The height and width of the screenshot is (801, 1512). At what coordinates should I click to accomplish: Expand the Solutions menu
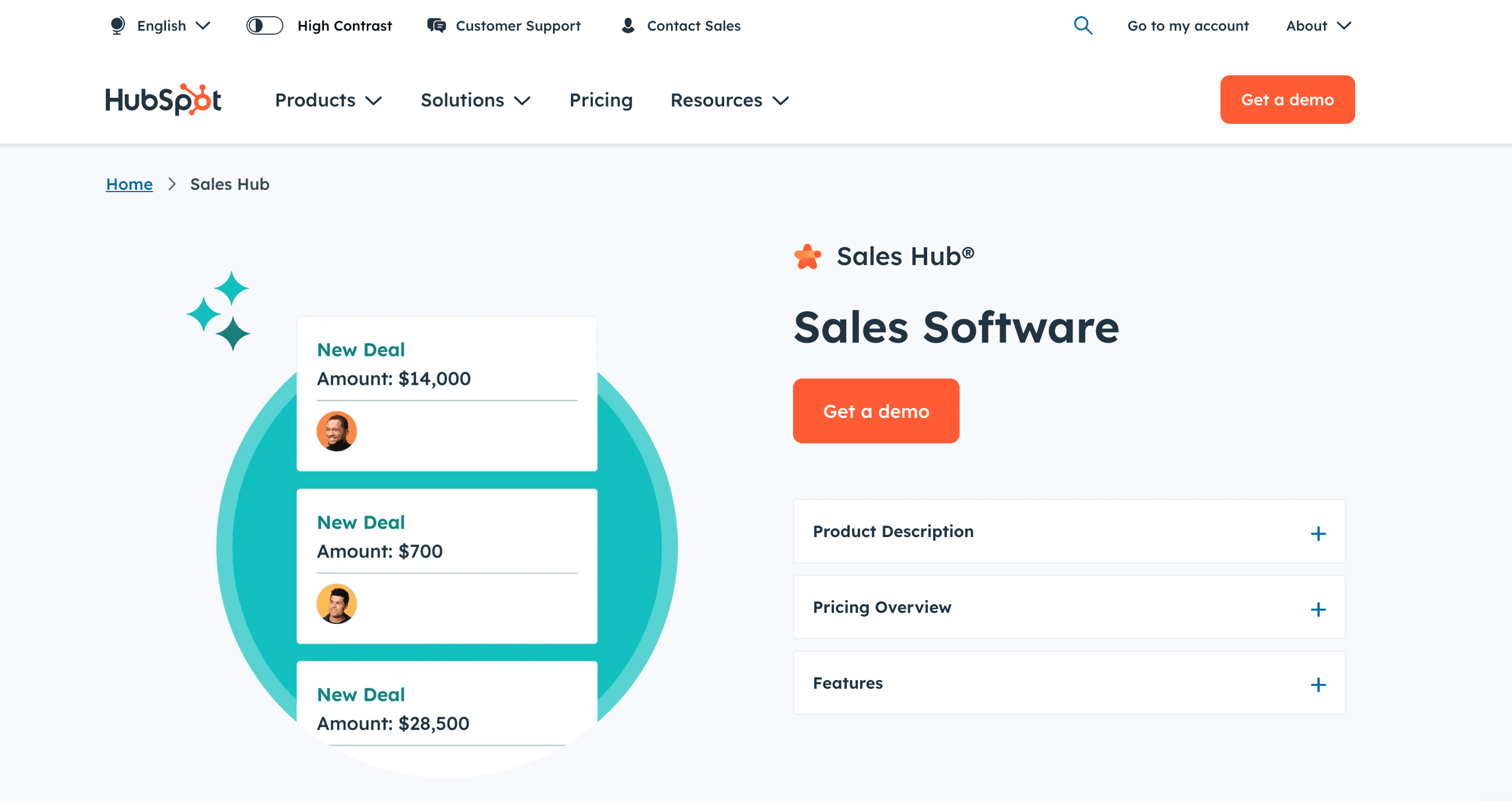pyautogui.click(x=475, y=101)
